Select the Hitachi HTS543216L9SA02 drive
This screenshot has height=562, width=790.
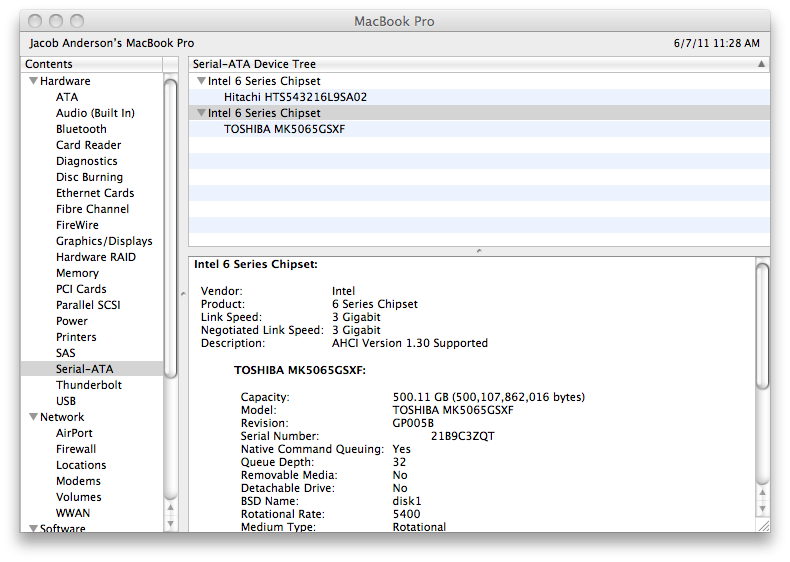(479, 97)
